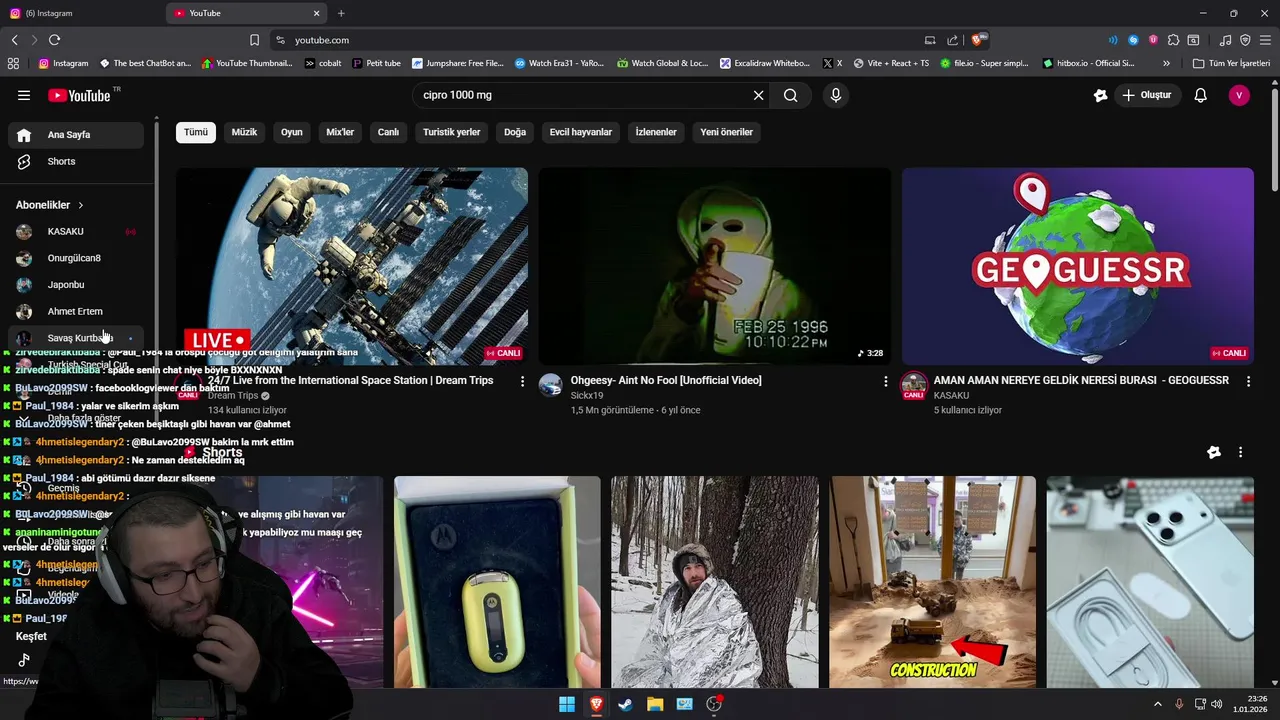Select the Doğa filter chip

pos(515,132)
